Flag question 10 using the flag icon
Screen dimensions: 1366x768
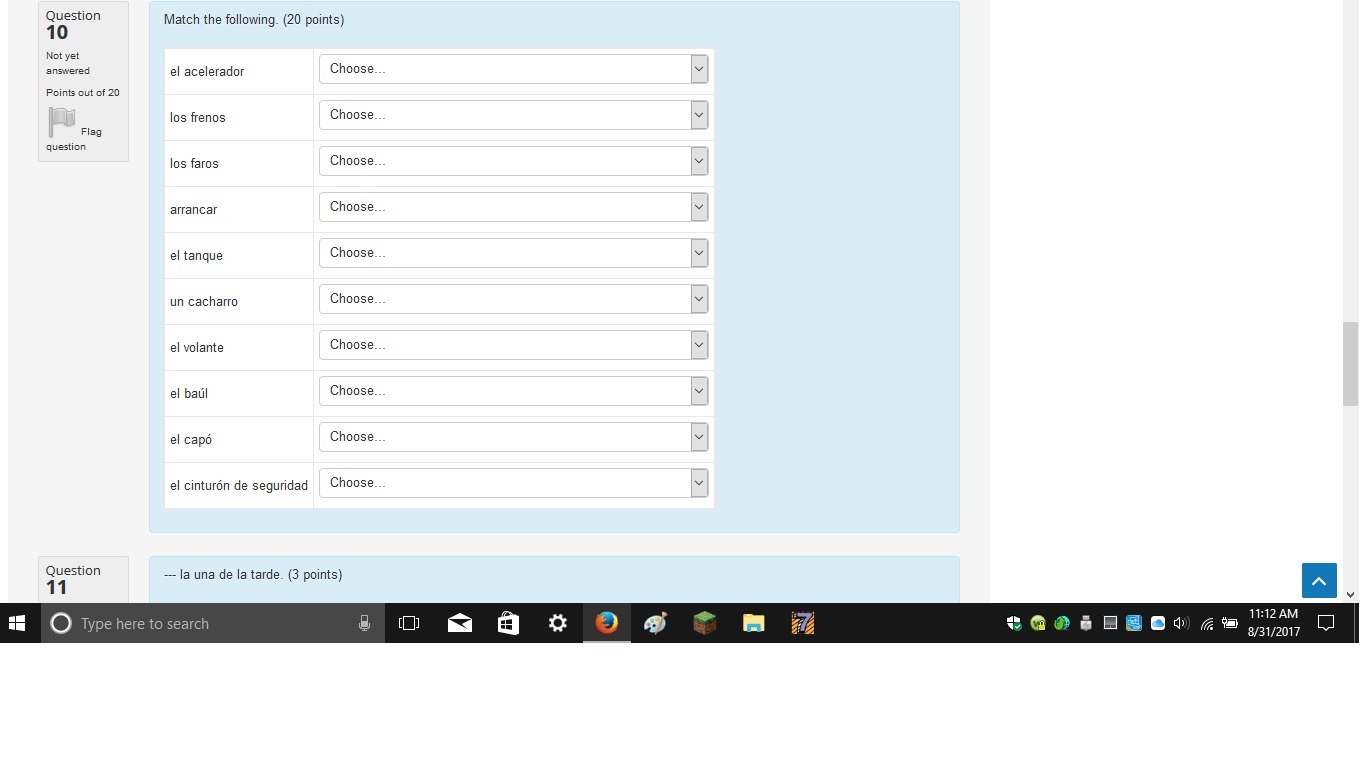pos(62,122)
